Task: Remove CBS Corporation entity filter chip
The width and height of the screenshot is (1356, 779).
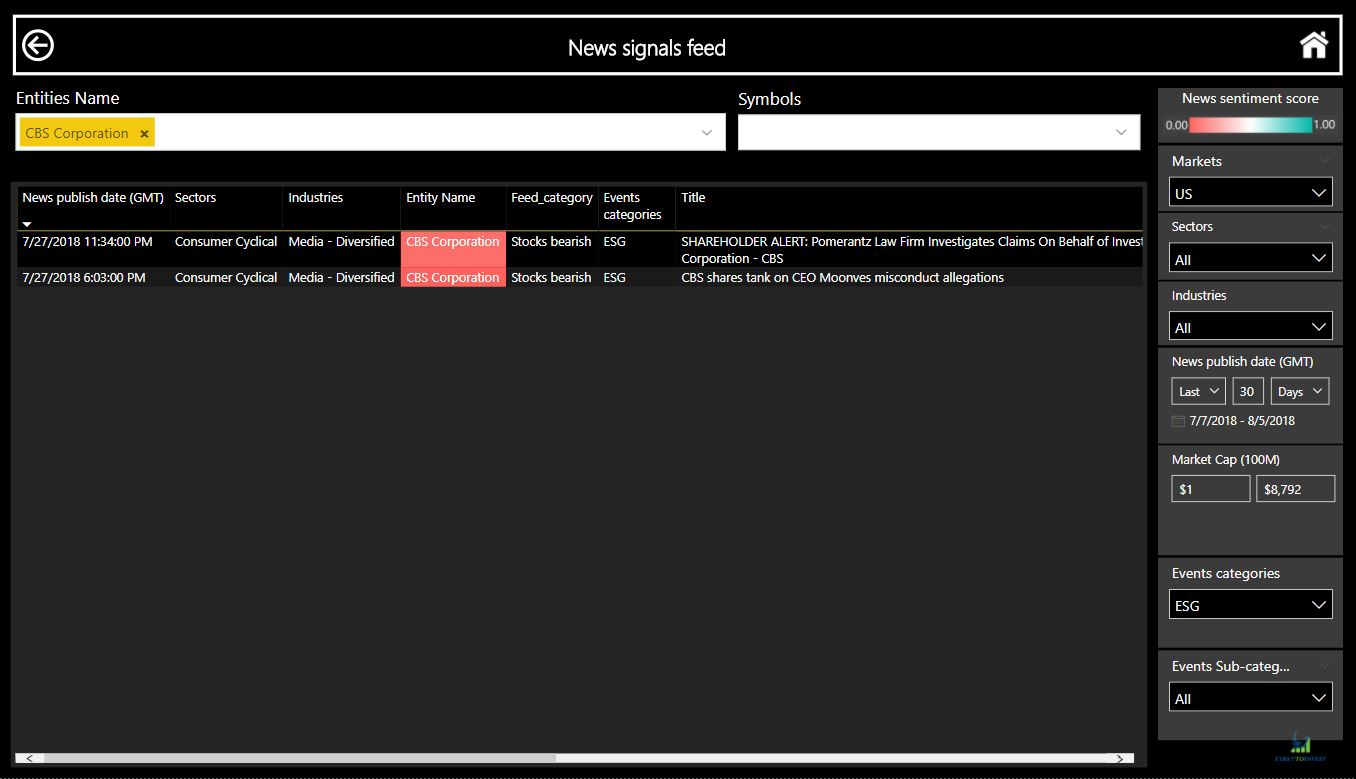Action: click(144, 133)
